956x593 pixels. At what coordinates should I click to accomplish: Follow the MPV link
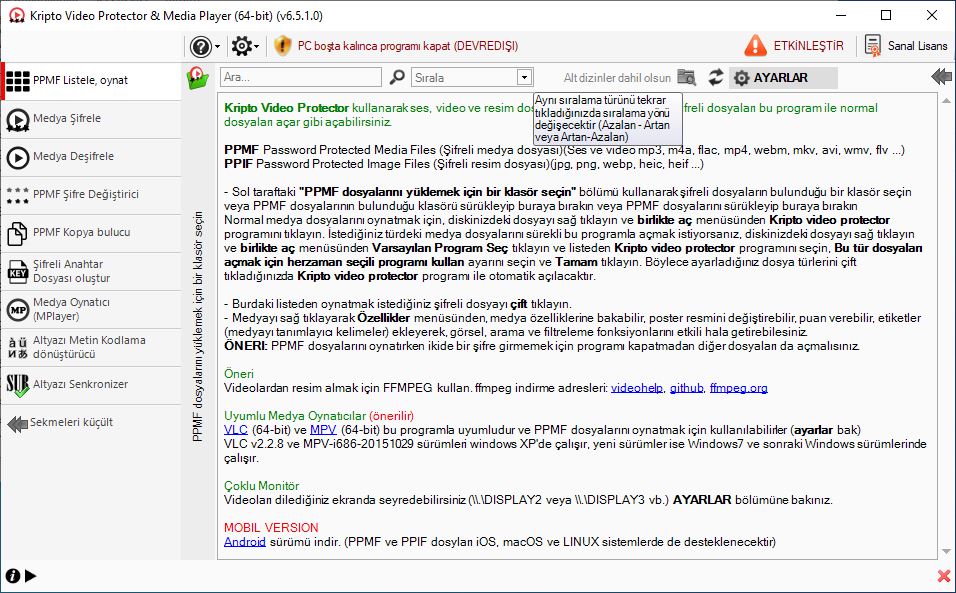323,430
